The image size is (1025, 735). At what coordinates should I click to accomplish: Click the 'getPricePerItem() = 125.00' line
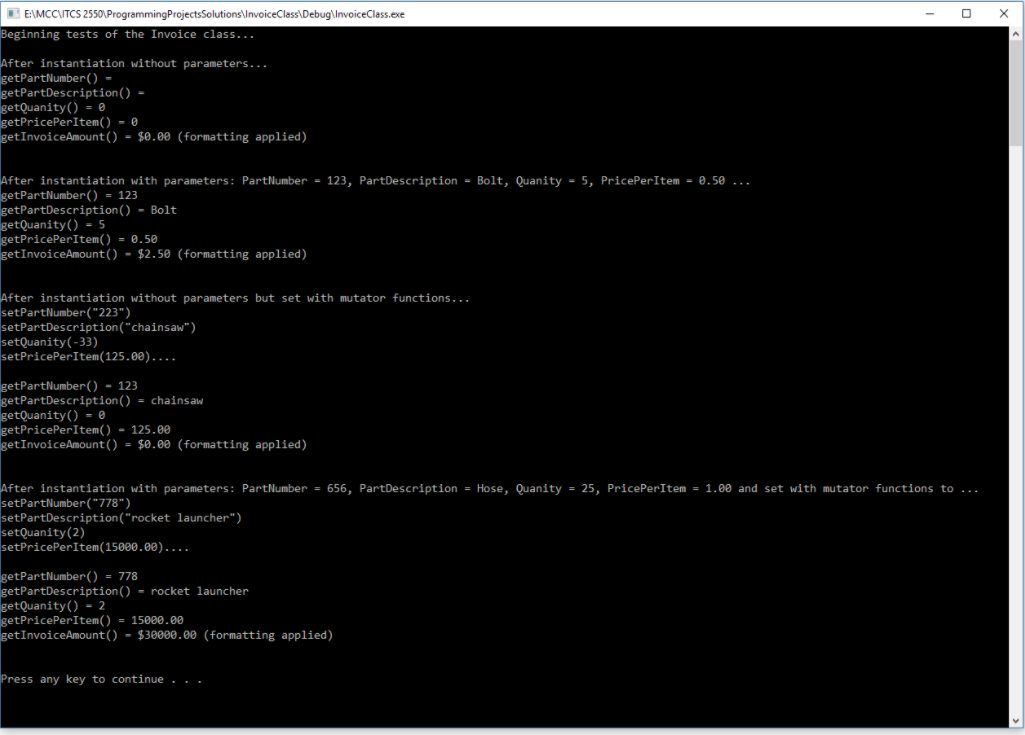click(x=86, y=430)
